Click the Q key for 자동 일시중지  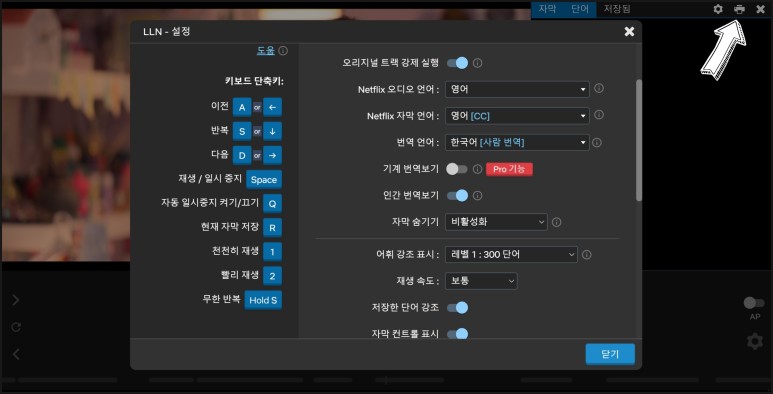click(273, 203)
